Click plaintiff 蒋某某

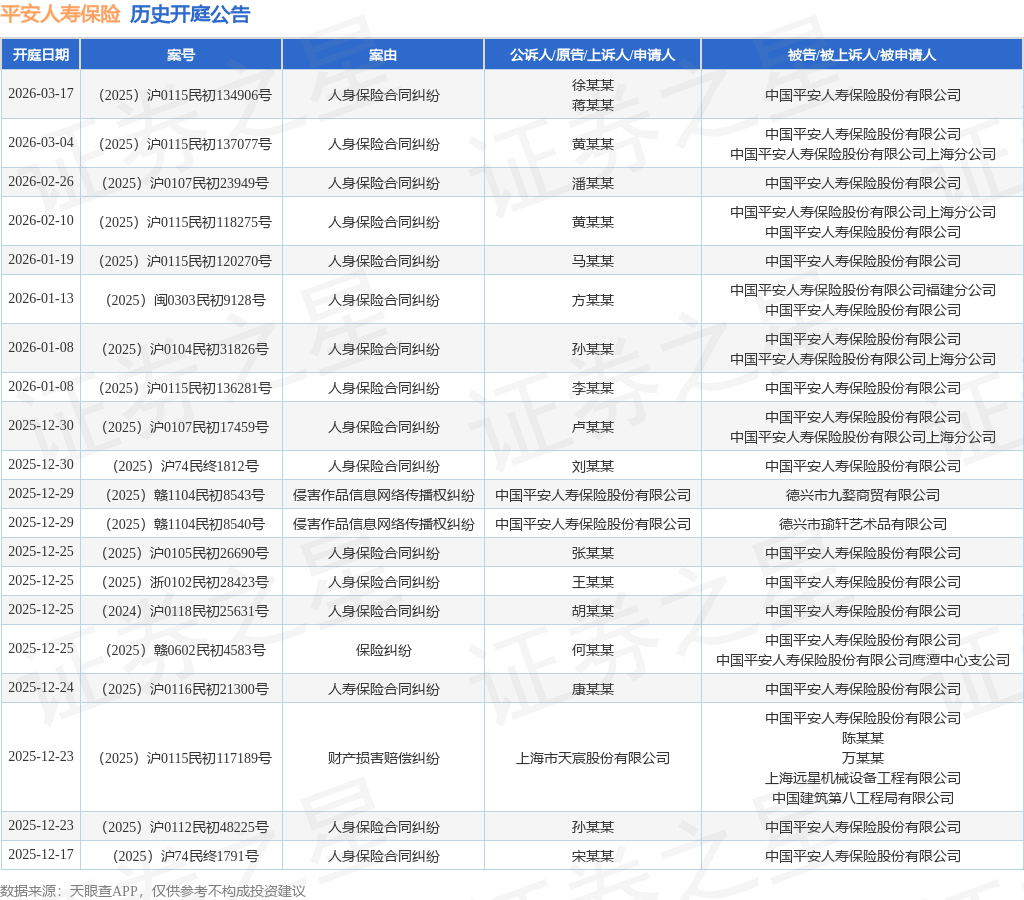592,105
